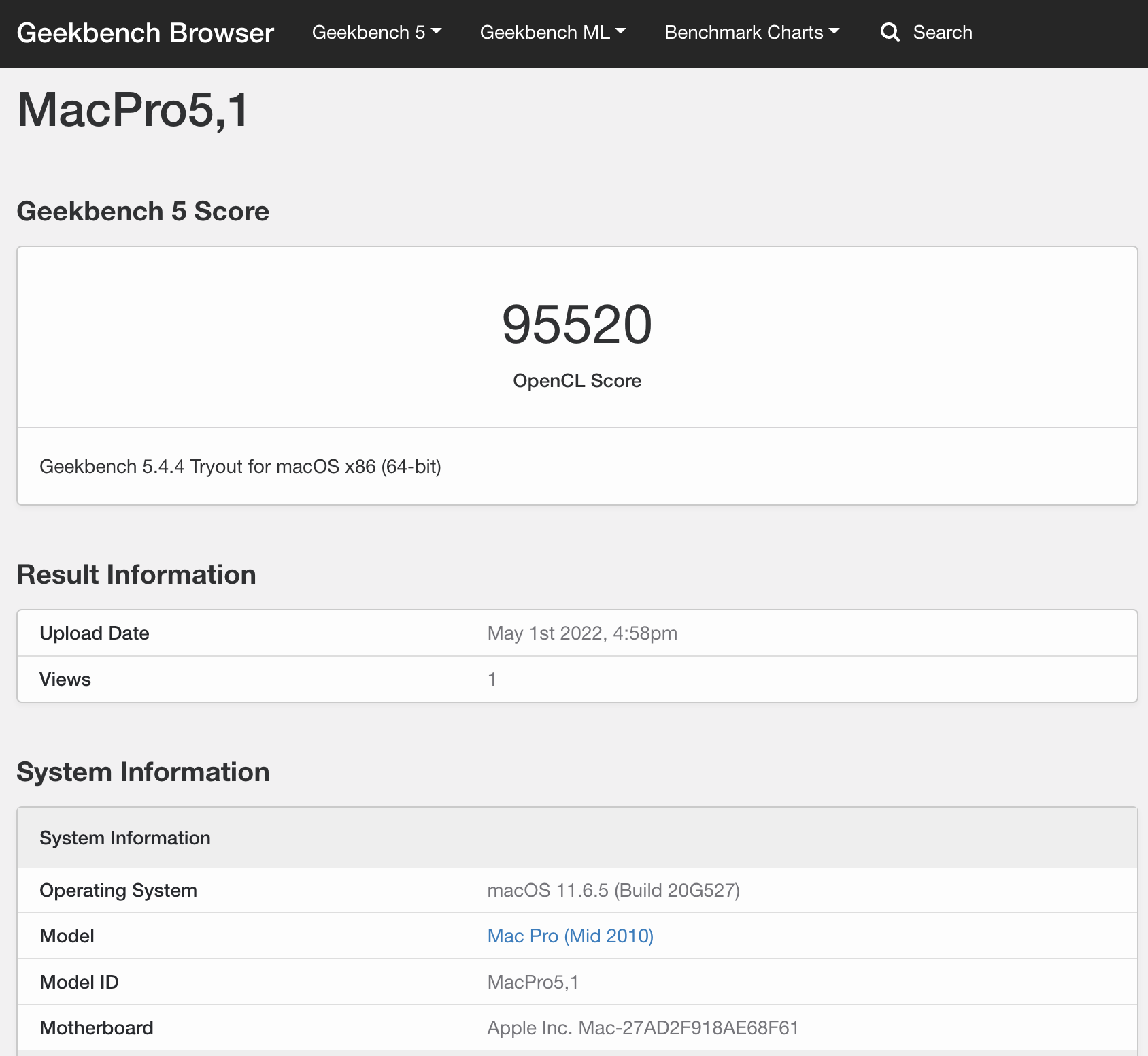
Task: Click the search magnifier icon
Action: (x=890, y=32)
